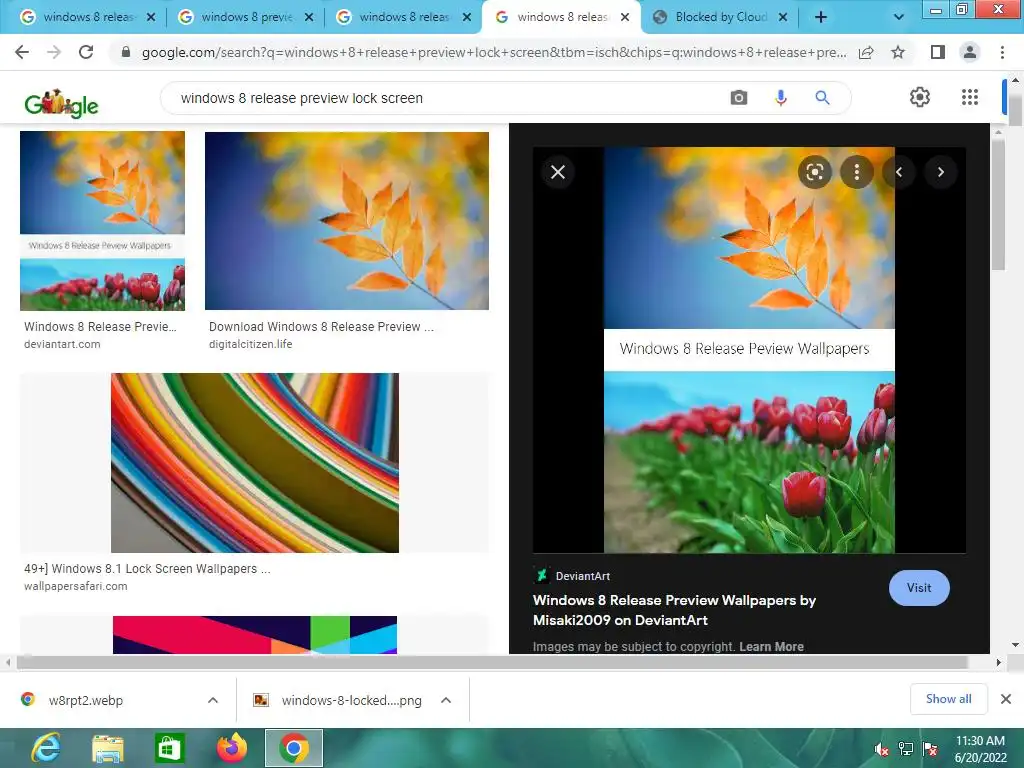Viewport: 1024px width, 768px height.
Task: Expand options for w8rpt2.webp download
Action: [212, 700]
